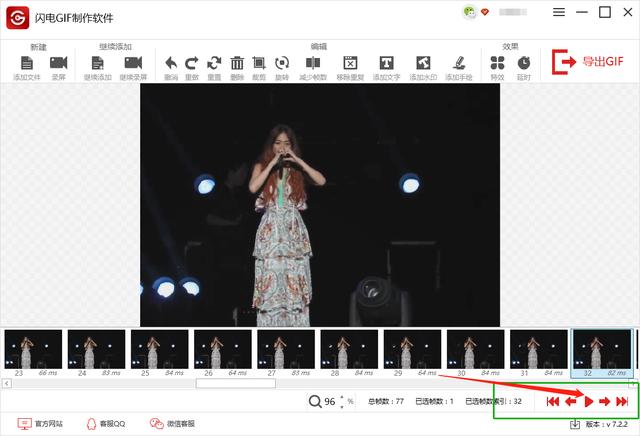
Task: Undo last edit with 撤销 arrow
Action: [170, 64]
